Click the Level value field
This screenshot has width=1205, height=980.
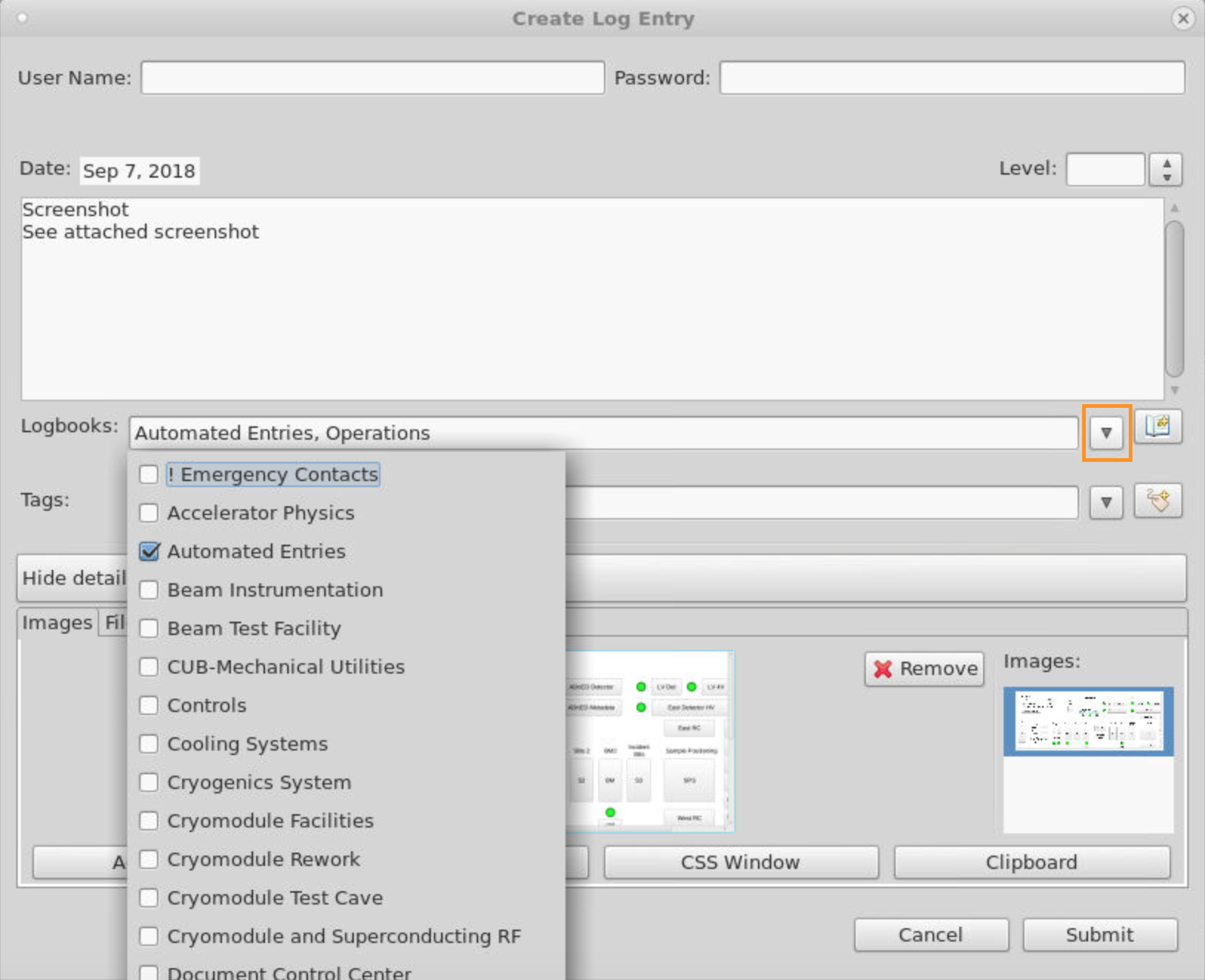coord(1105,170)
